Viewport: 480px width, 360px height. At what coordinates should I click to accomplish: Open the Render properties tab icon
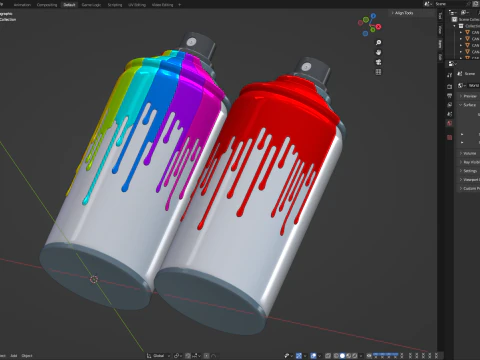[449, 86]
